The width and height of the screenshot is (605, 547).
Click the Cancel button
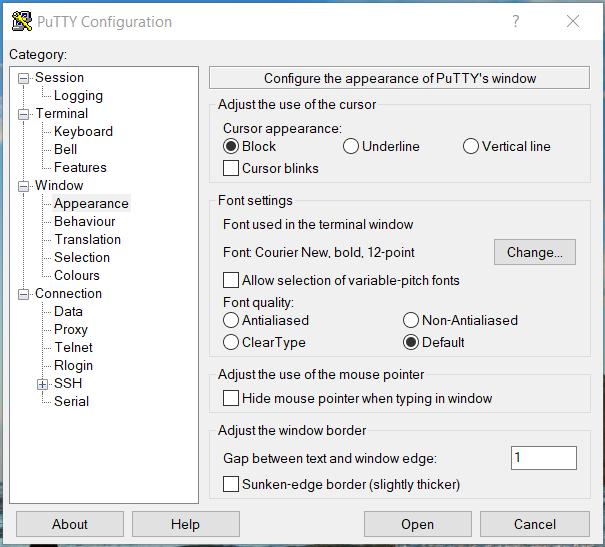pos(535,524)
